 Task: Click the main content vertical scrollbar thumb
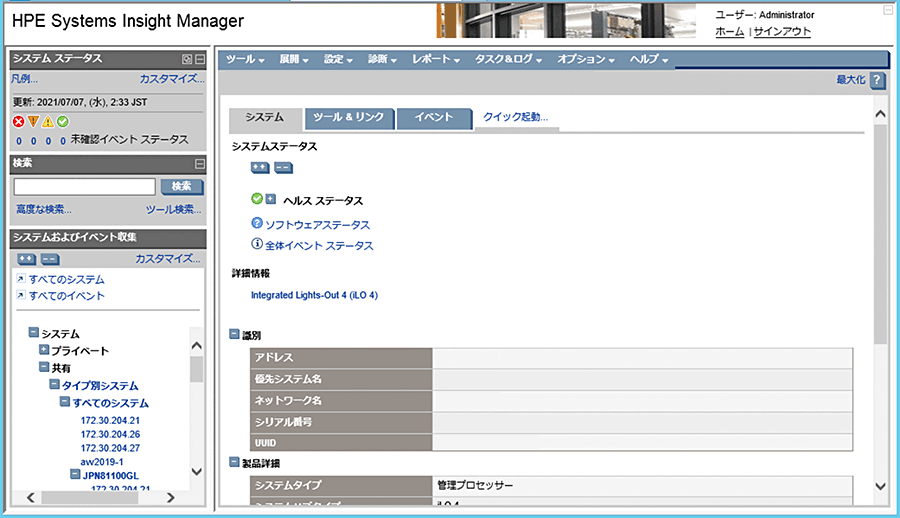tap(880, 234)
